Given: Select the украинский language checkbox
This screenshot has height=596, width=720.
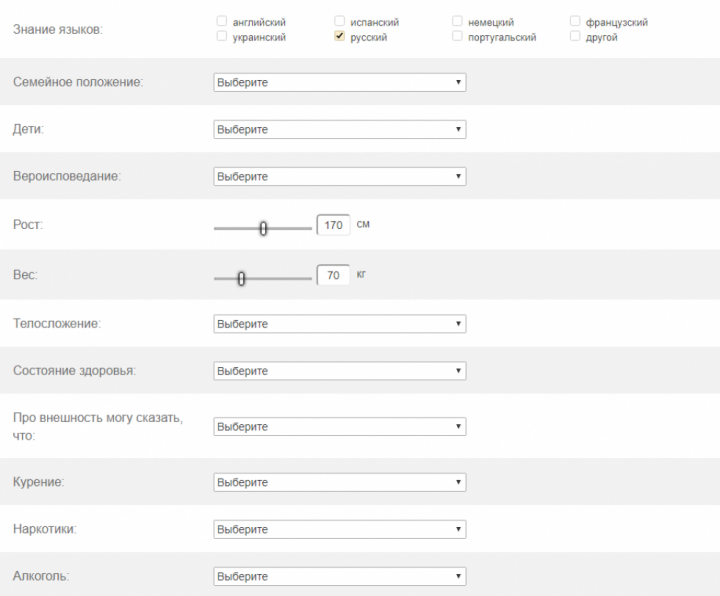Looking at the screenshot, I should (221, 36).
